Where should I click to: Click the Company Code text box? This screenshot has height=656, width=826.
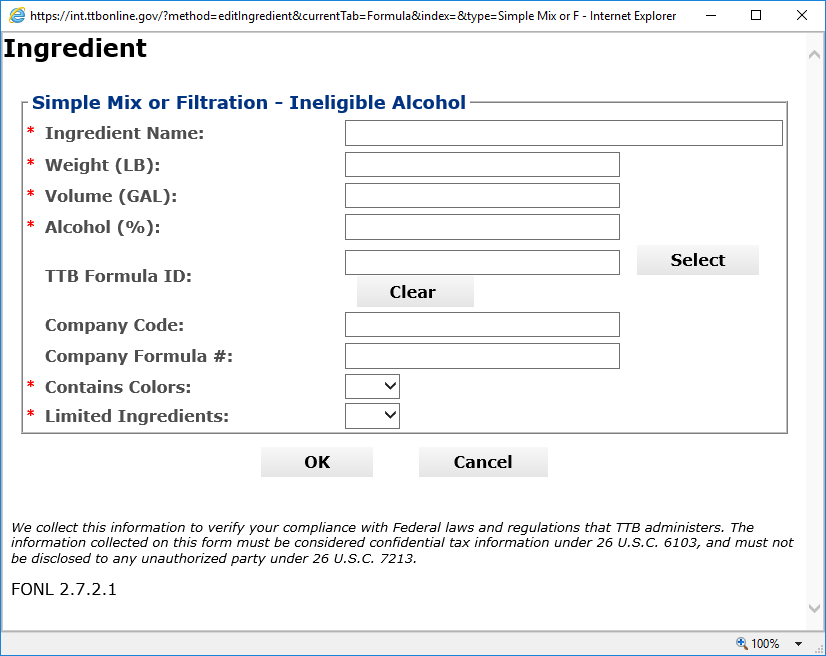[482, 325]
